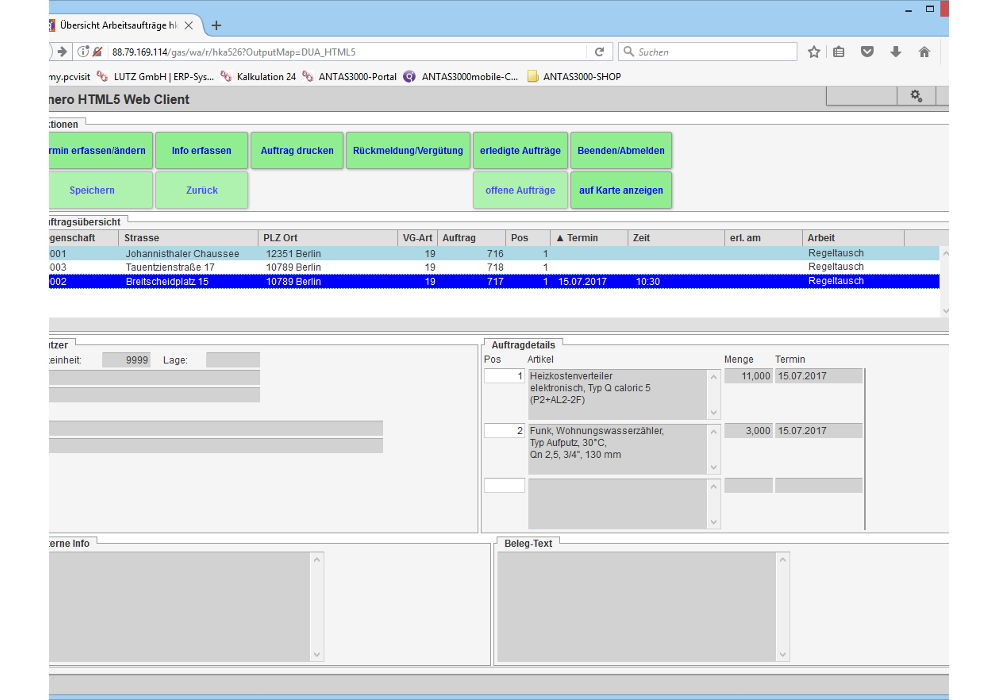Show order locations via auf Karte anzeigen
This screenshot has width=1000, height=700.
[620, 190]
